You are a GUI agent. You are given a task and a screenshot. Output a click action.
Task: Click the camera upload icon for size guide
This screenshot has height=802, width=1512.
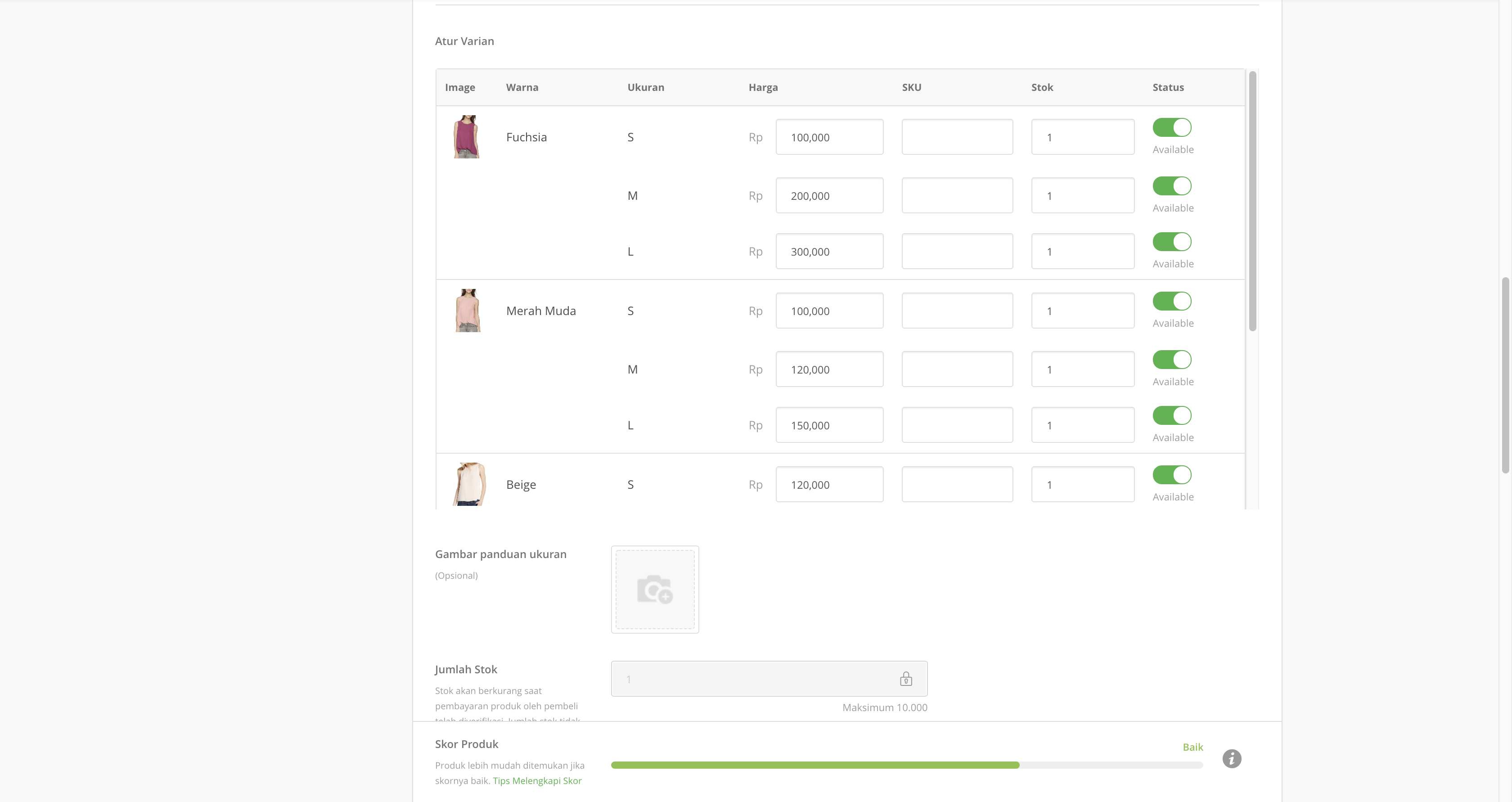654,589
